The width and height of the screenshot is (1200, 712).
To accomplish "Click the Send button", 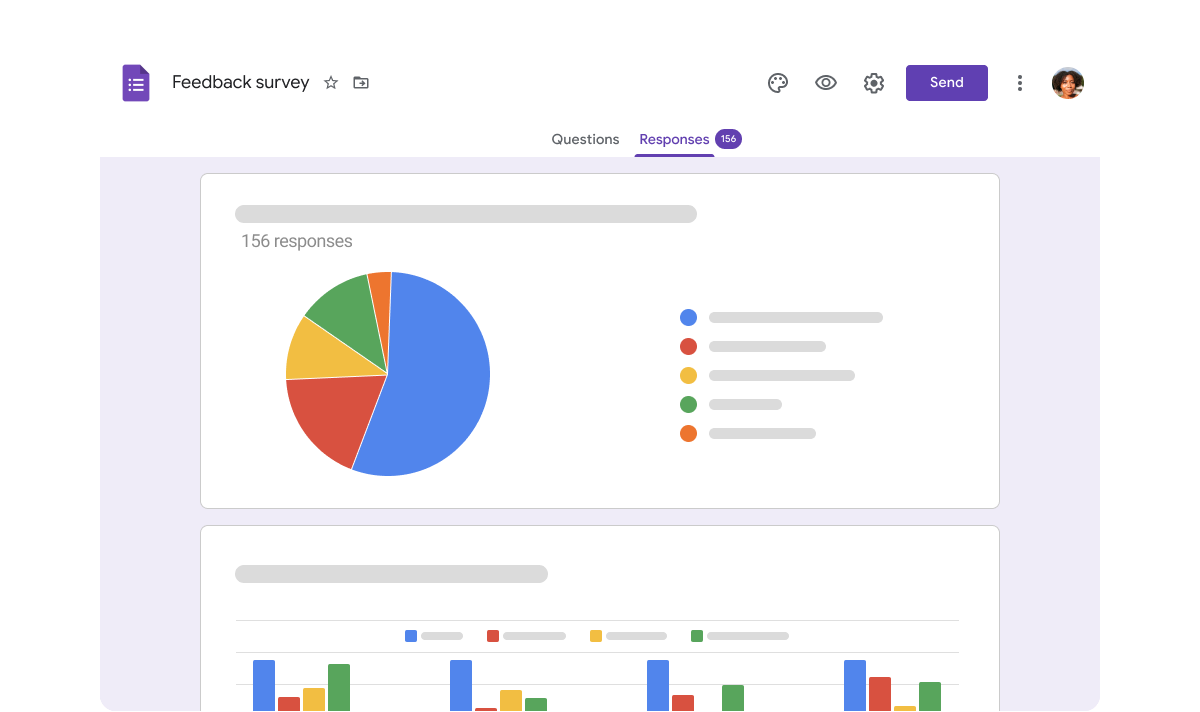I will (947, 83).
